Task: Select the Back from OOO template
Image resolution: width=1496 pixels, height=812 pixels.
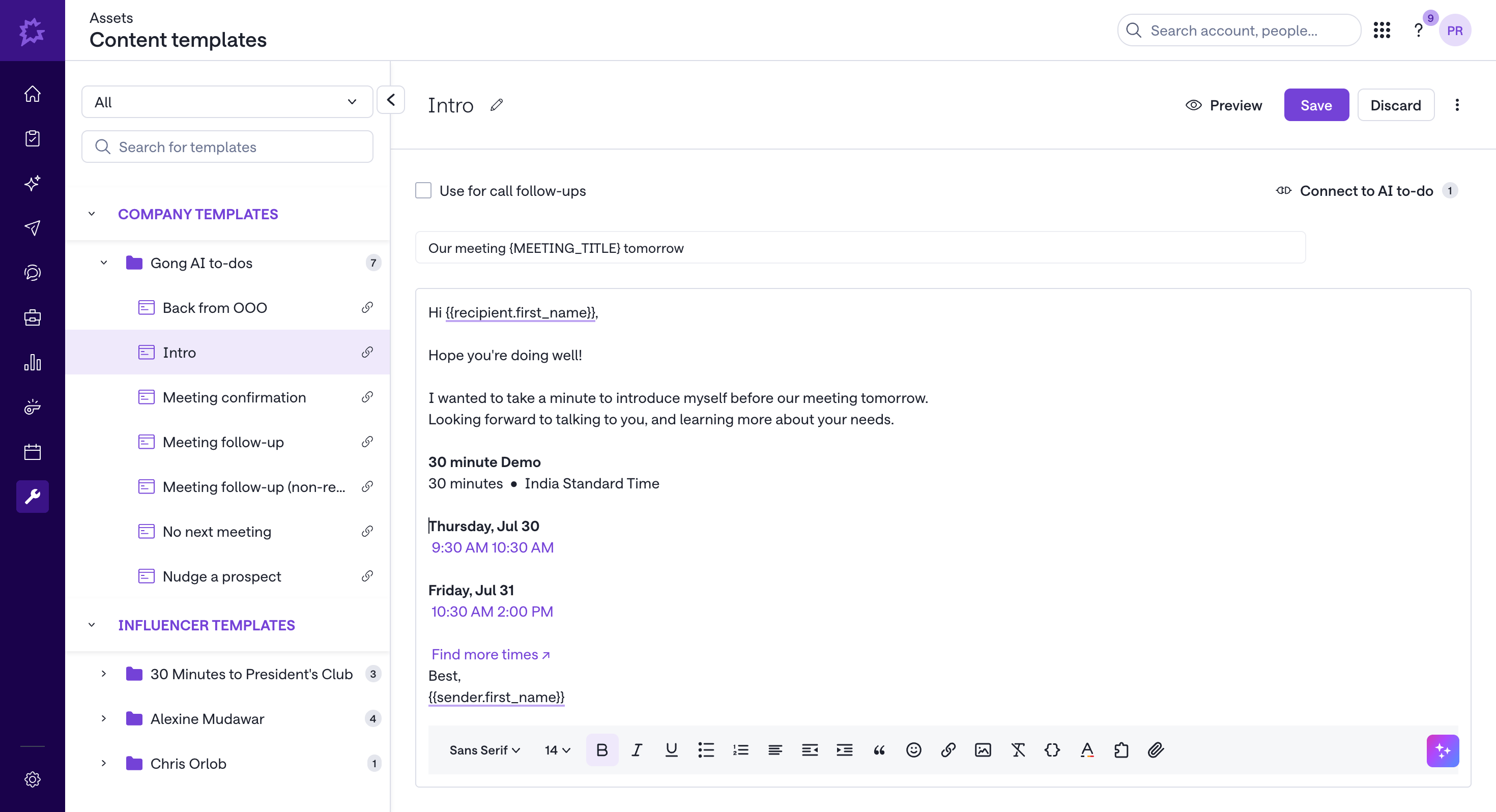Action: click(x=227, y=307)
